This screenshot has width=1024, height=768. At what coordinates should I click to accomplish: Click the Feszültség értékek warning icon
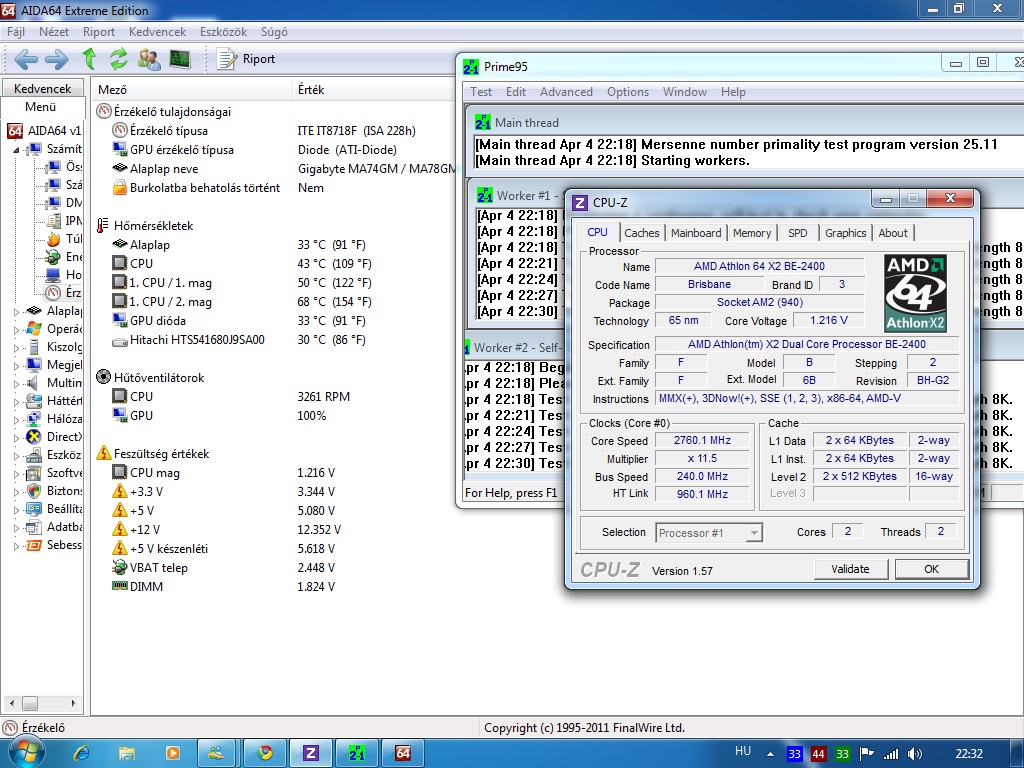[x=103, y=453]
